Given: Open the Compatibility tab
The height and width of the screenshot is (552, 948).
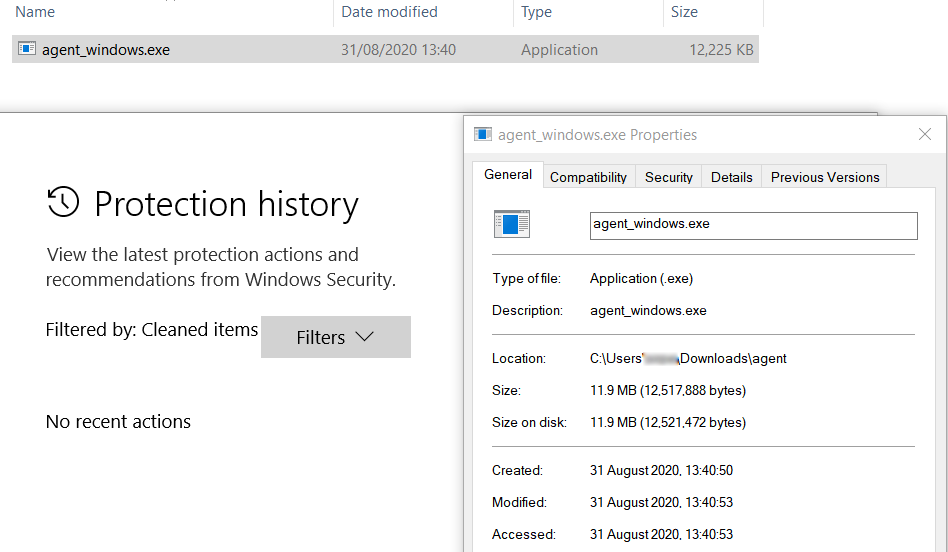Looking at the screenshot, I should pyautogui.click(x=588, y=177).
